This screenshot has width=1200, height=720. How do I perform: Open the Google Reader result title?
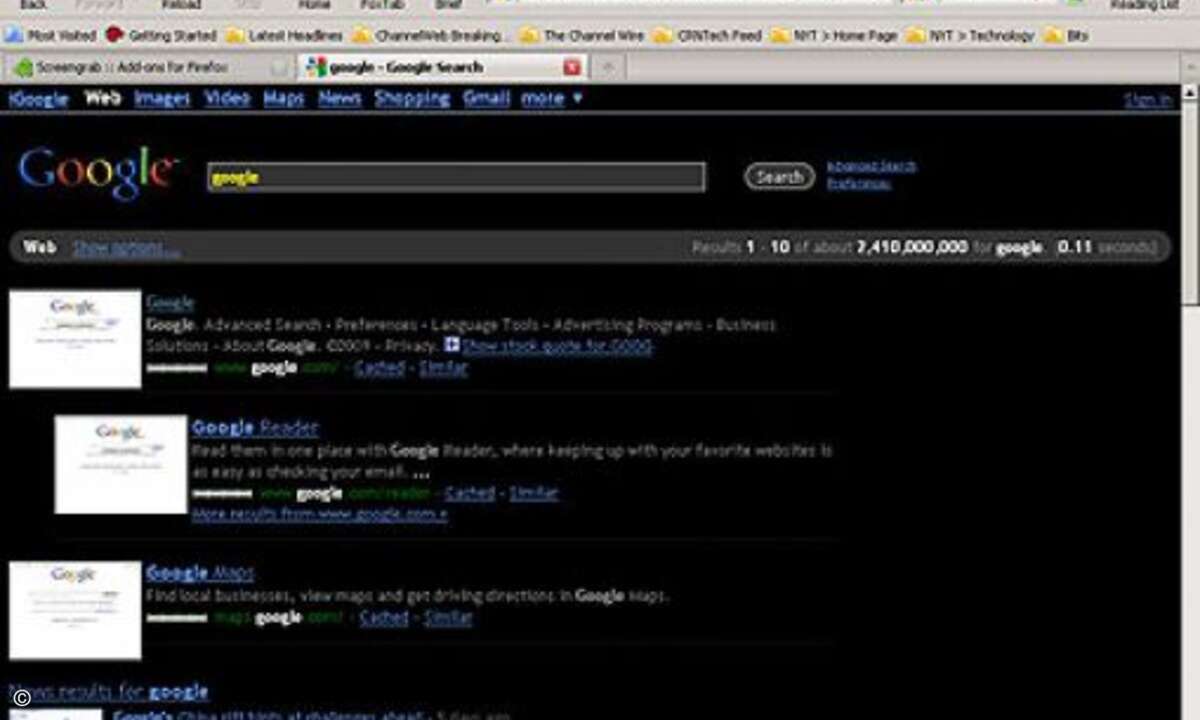pyautogui.click(x=255, y=428)
